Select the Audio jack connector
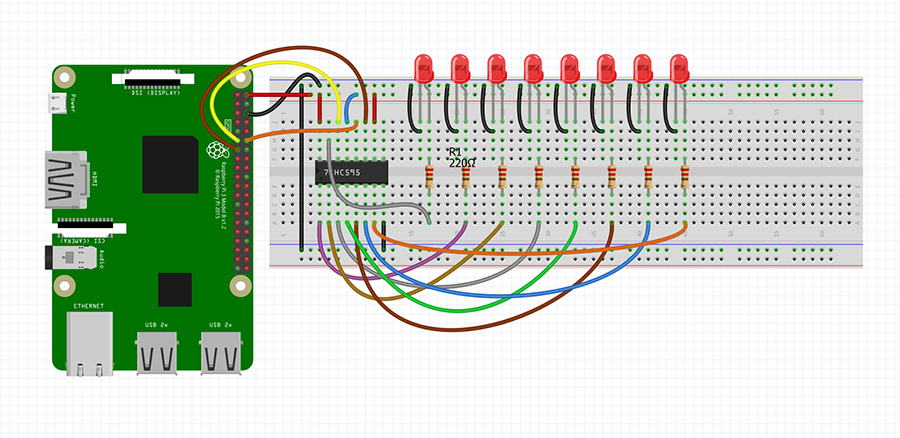The height and width of the screenshot is (438, 900). pos(67,255)
